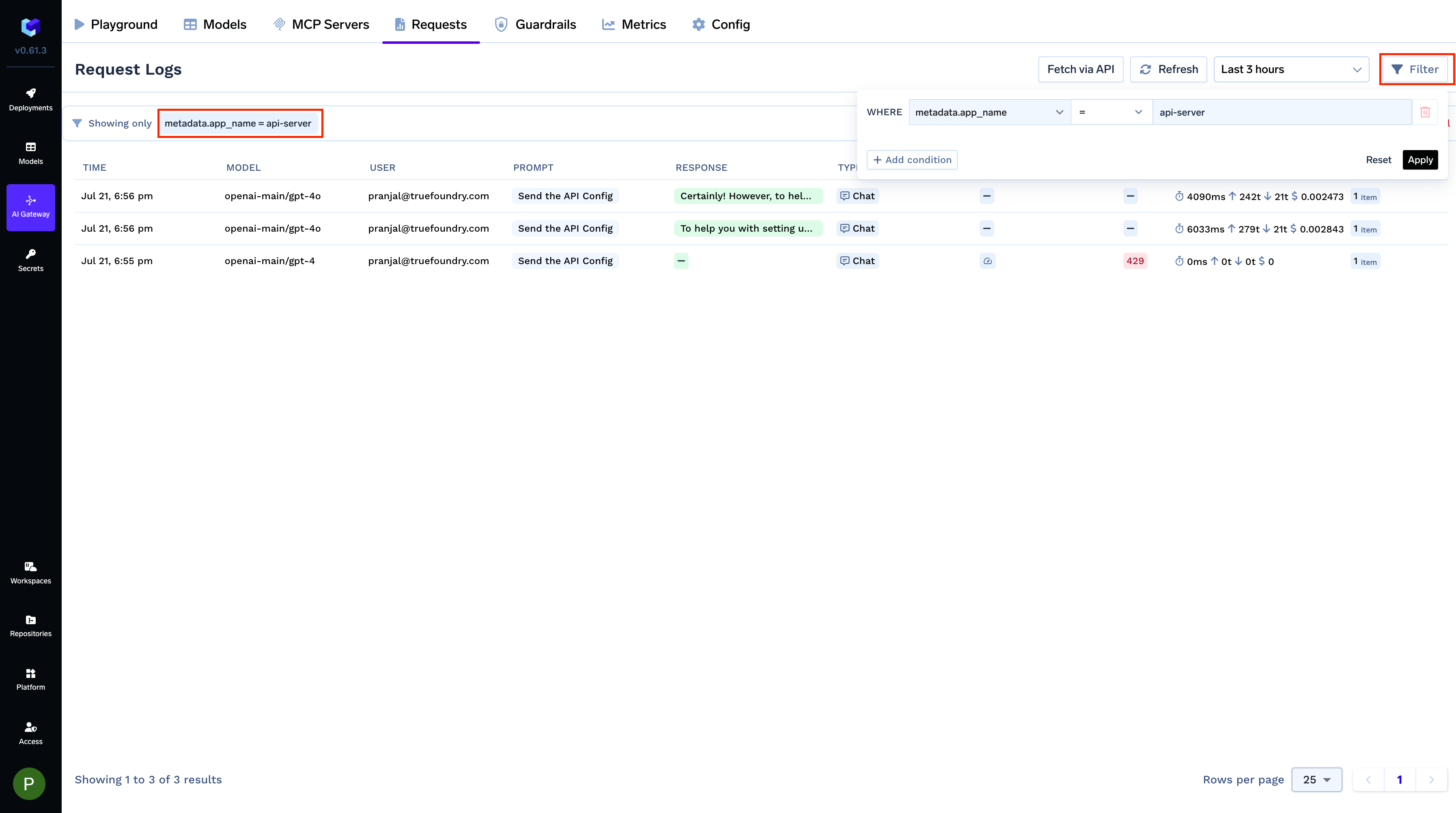Click Add condition button
This screenshot has height=813, width=1456.
[x=912, y=159]
